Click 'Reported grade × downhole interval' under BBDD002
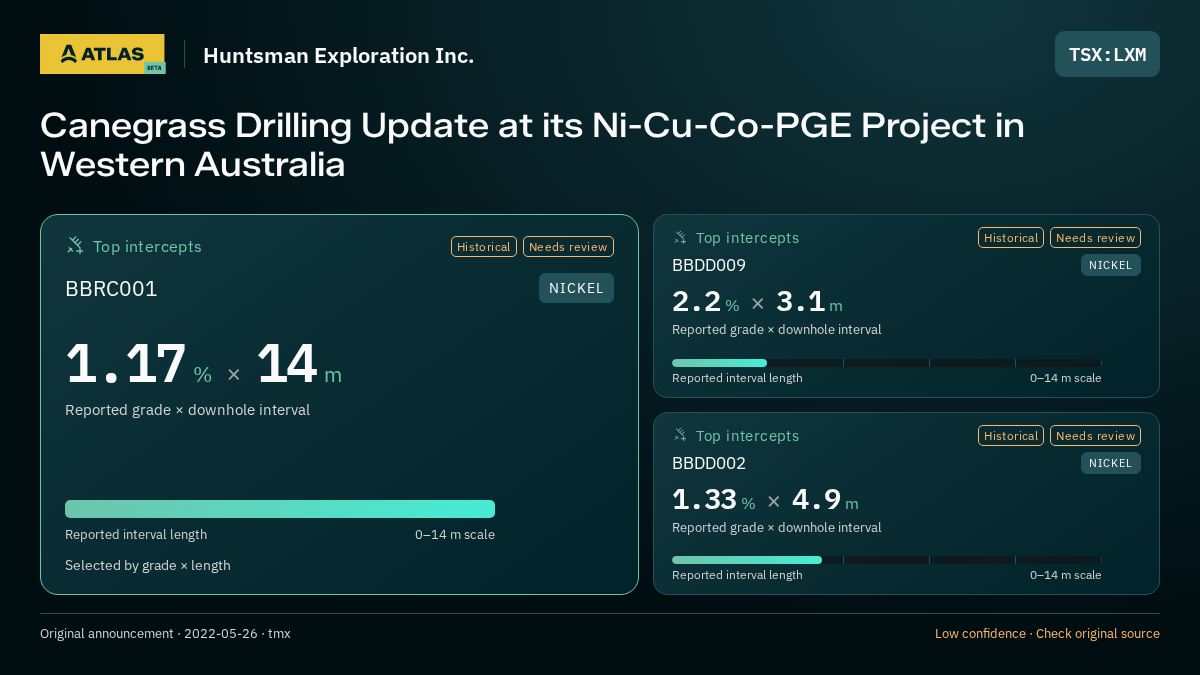This screenshot has height=675, width=1200. point(777,528)
